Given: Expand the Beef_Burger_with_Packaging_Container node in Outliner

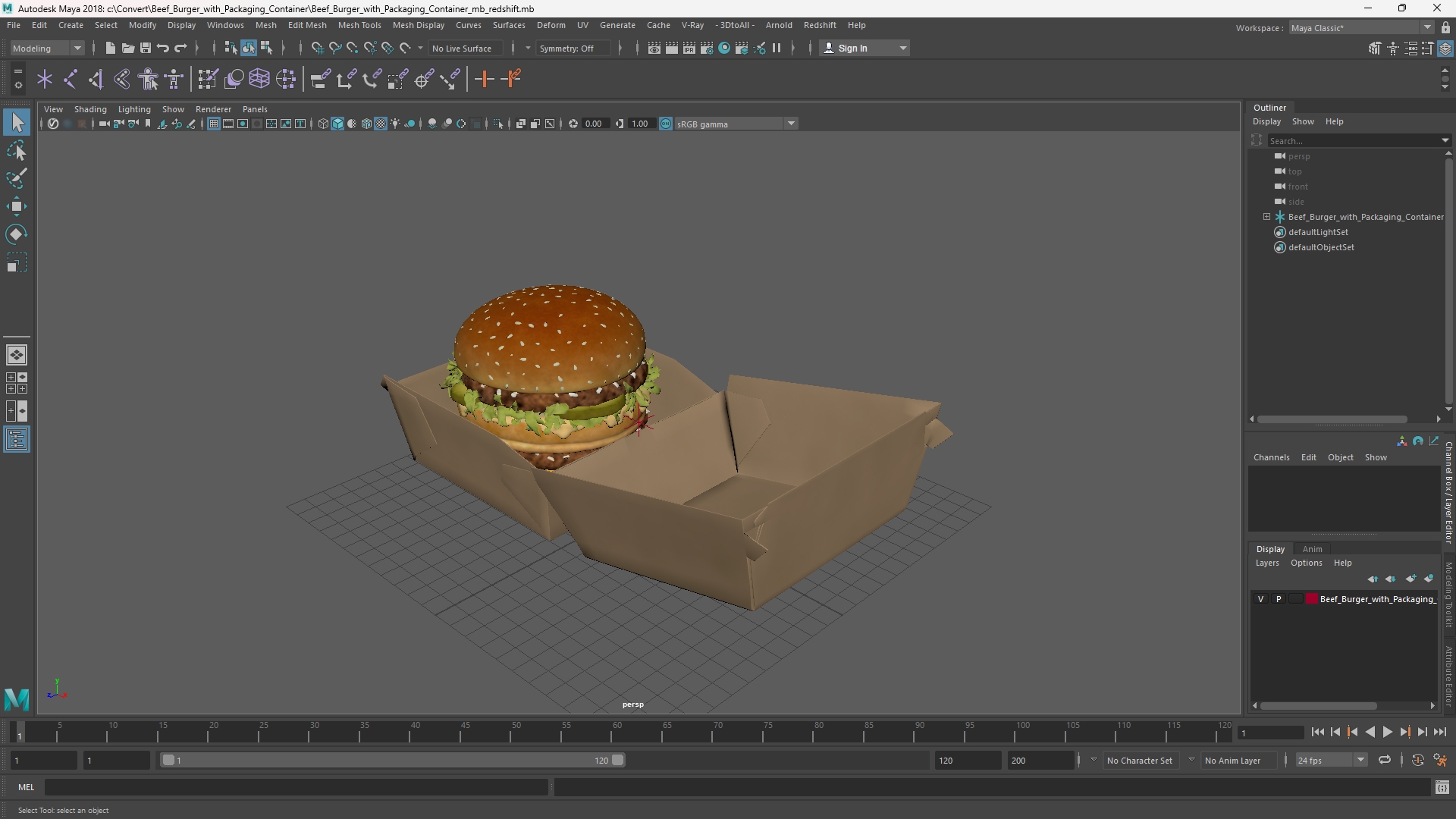Looking at the screenshot, I should (x=1266, y=217).
